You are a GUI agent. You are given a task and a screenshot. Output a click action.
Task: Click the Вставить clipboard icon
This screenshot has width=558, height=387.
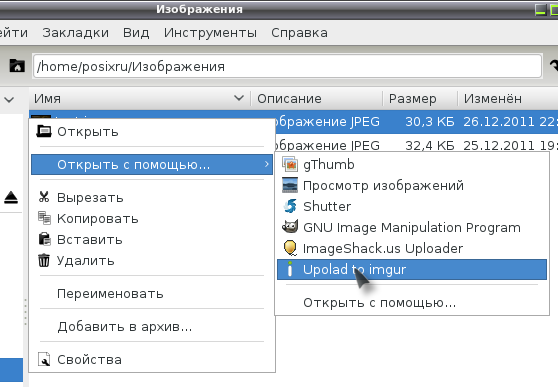[44, 239]
